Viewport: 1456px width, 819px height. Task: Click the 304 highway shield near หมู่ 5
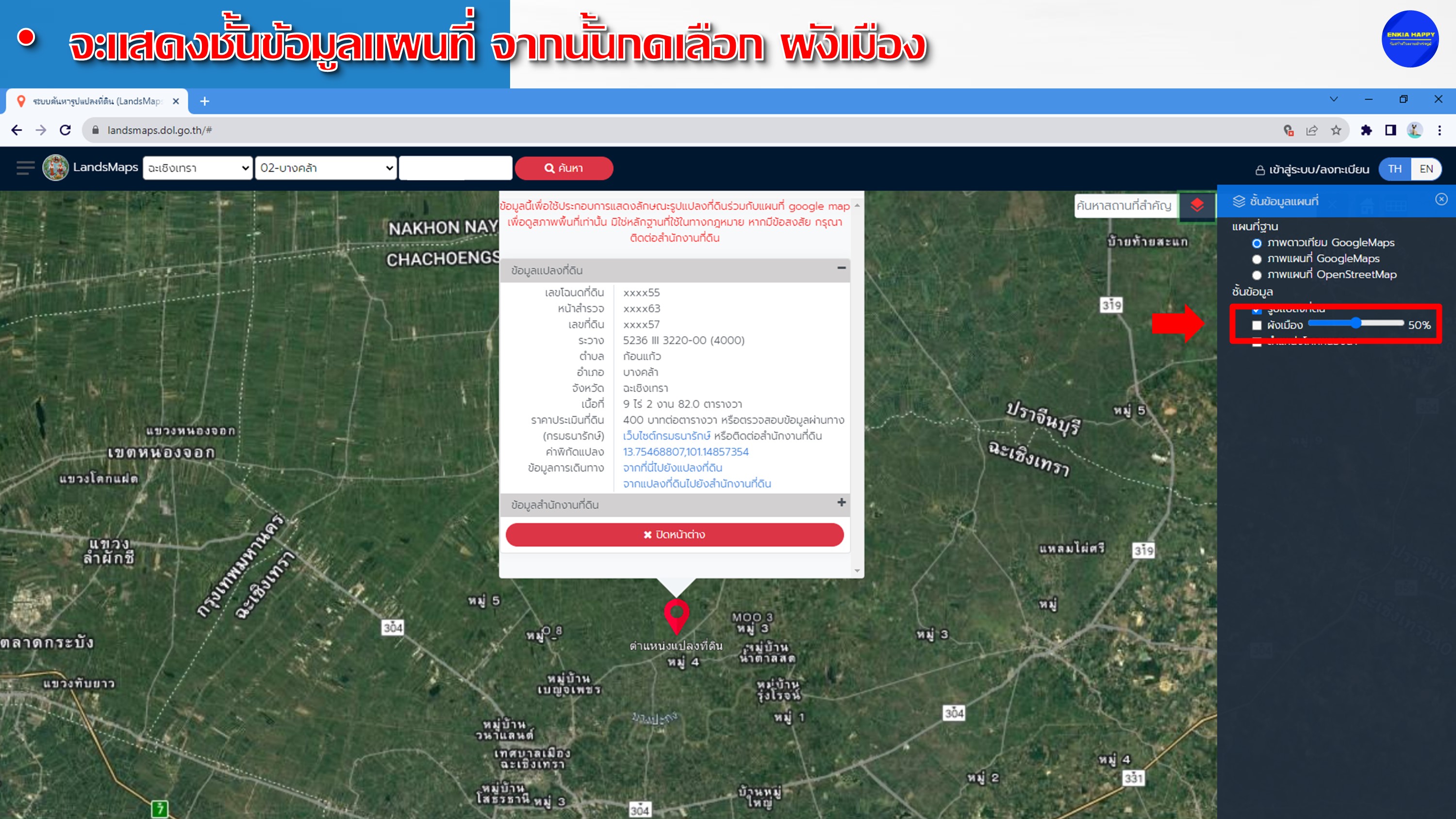[393, 627]
